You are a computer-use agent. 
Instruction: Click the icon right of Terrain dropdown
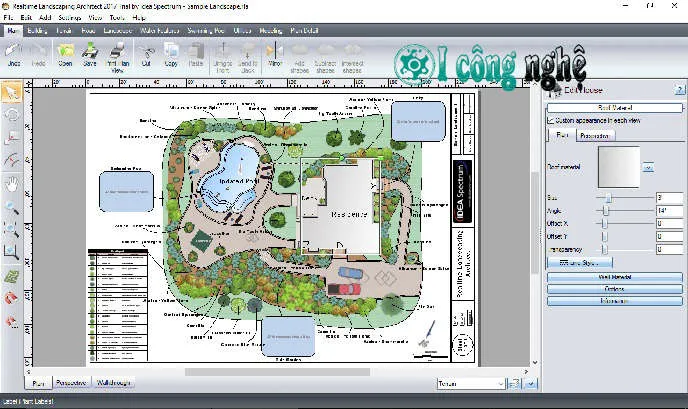(514, 384)
